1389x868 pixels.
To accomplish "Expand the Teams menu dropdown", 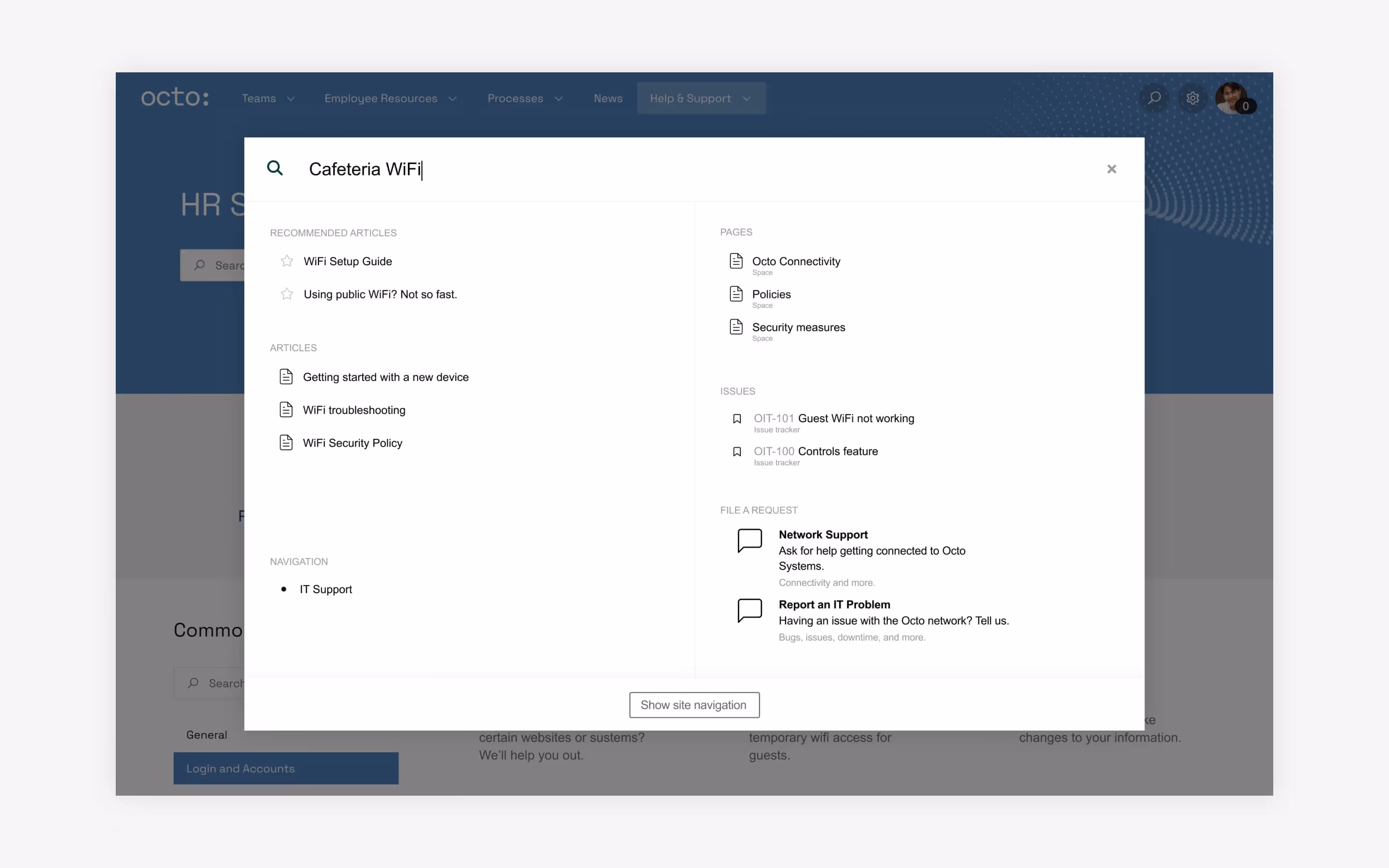I will coord(268,99).
